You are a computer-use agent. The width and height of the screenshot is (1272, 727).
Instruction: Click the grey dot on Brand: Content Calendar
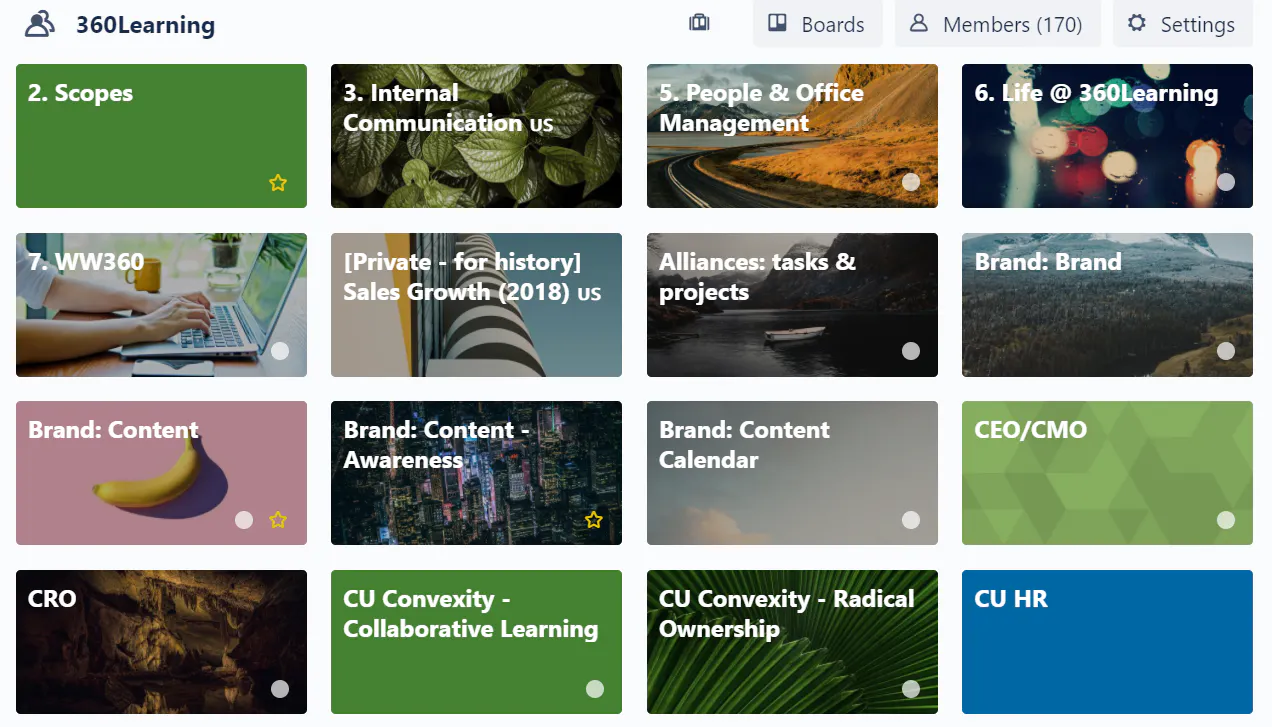click(911, 520)
